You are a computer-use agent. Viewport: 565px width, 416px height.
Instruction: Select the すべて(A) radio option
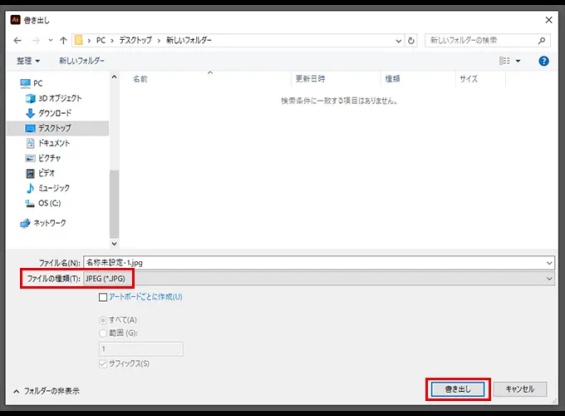point(103,320)
